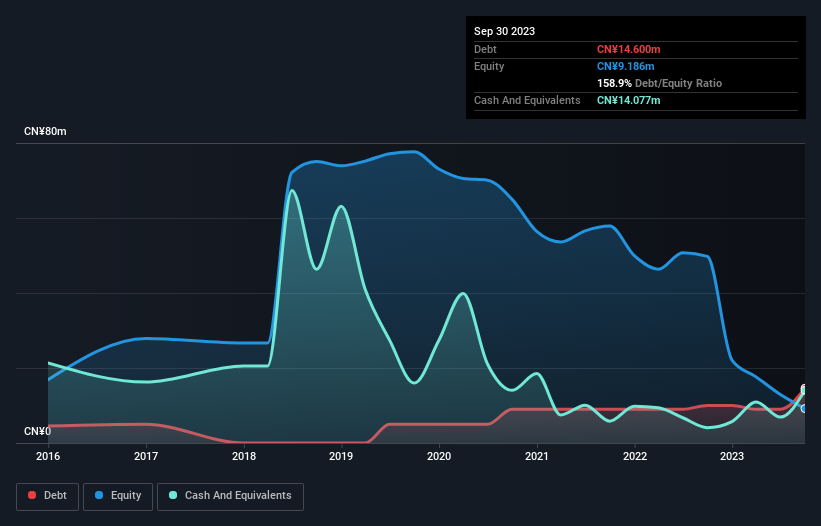Image resolution: width=821 pixels, height=526 pixels.
Task: Click the CN¥14.600m debt value
Action: (x=628, y=49)
